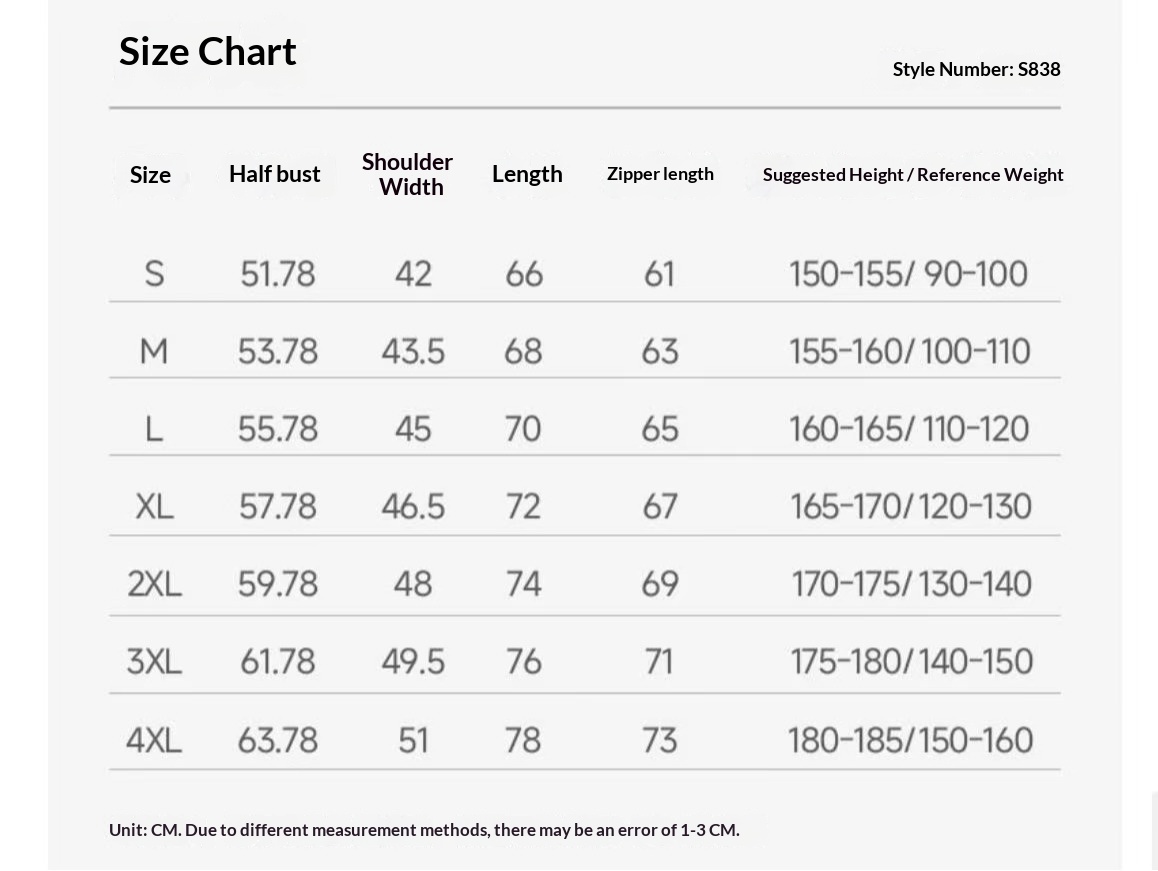Select the 4XL size row label

[x=154, y=740]
